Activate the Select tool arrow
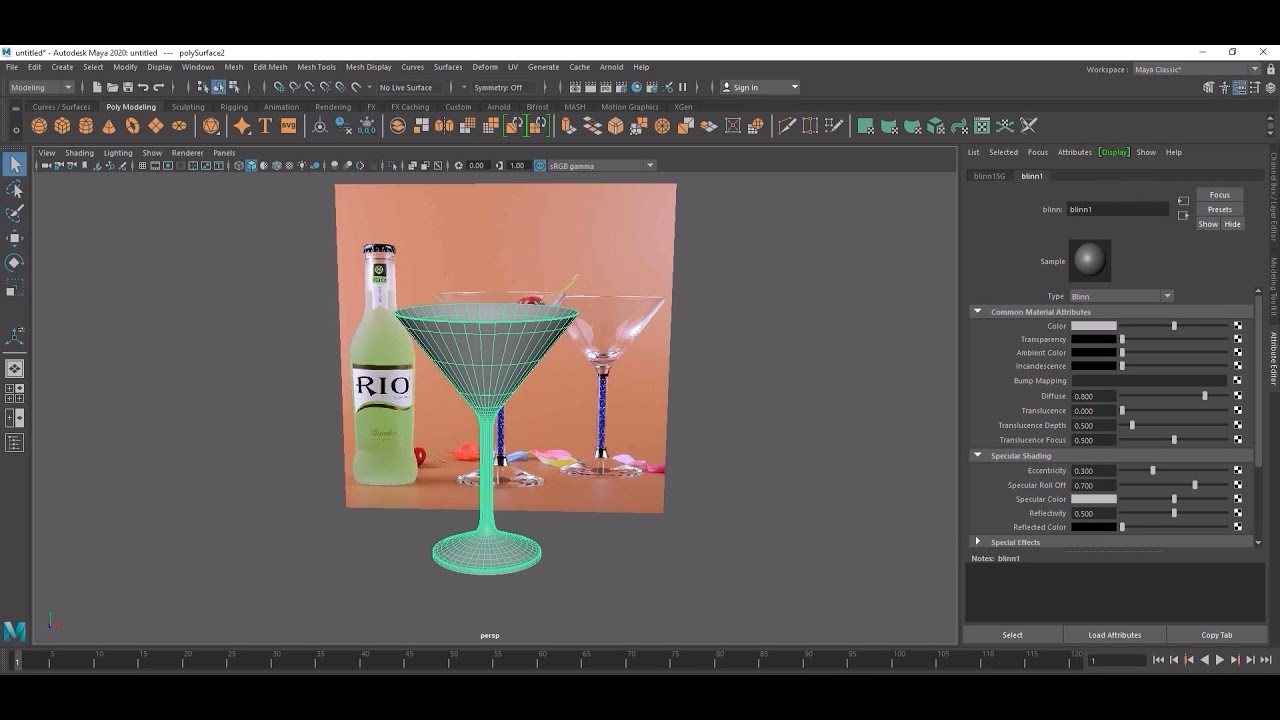This screenshot has width=1280, height=720. [x=14, y=164]
